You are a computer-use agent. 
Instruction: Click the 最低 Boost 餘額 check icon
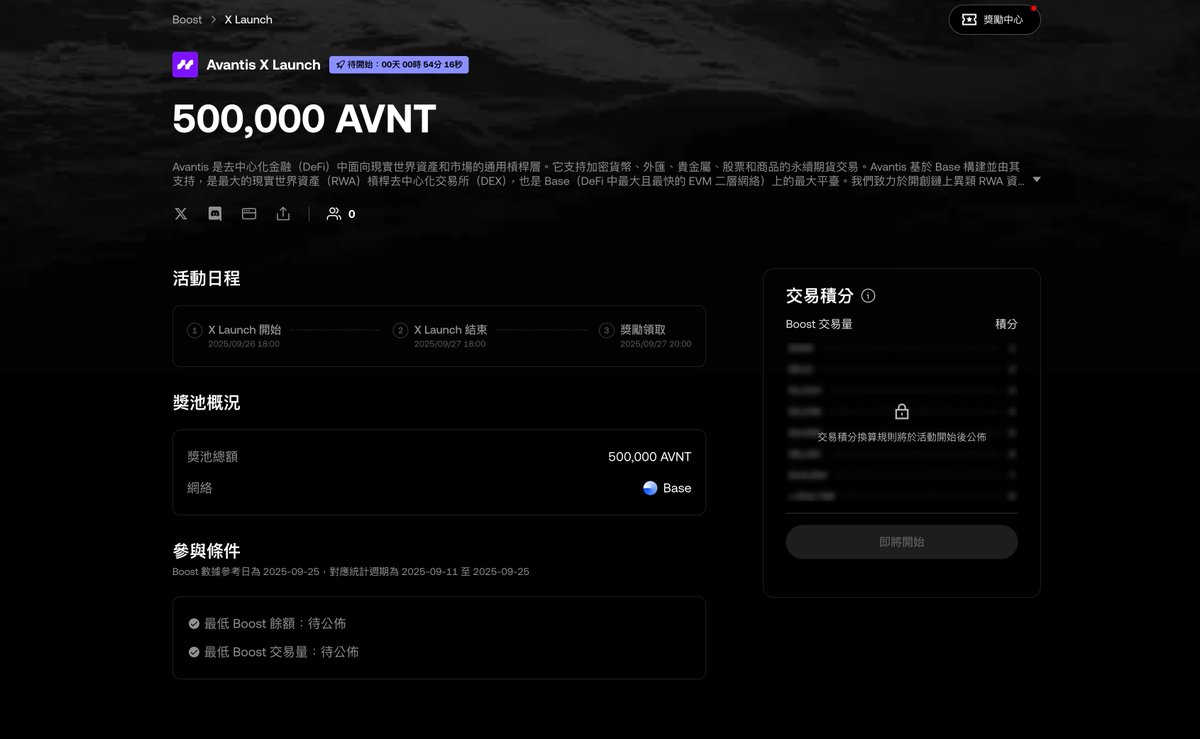tap(194, 623)
